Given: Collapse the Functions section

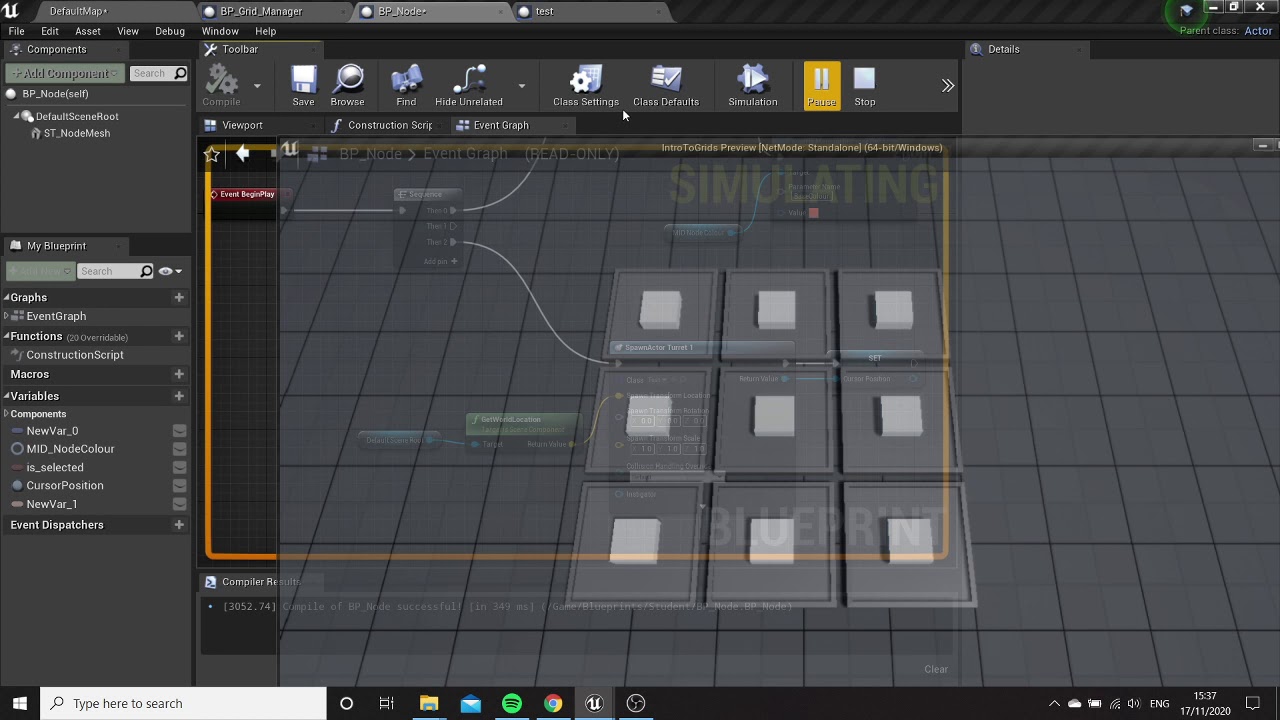Looking at the screenshot, I should 6,336.
